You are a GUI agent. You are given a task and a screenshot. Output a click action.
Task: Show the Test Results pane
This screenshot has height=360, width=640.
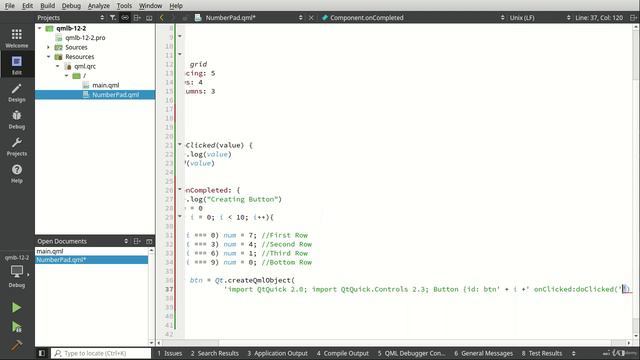[x=542, y=353]
